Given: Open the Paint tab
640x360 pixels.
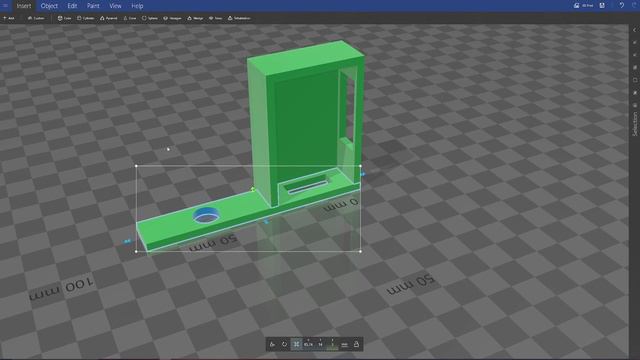Looking at the screenshot, I should tap(93, 6).
